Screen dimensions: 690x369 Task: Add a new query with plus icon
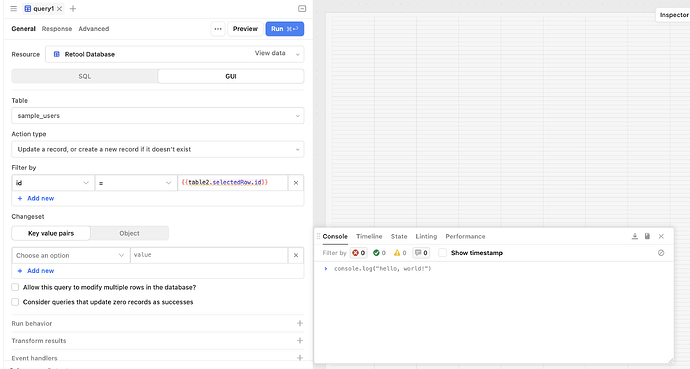point(73,8)
